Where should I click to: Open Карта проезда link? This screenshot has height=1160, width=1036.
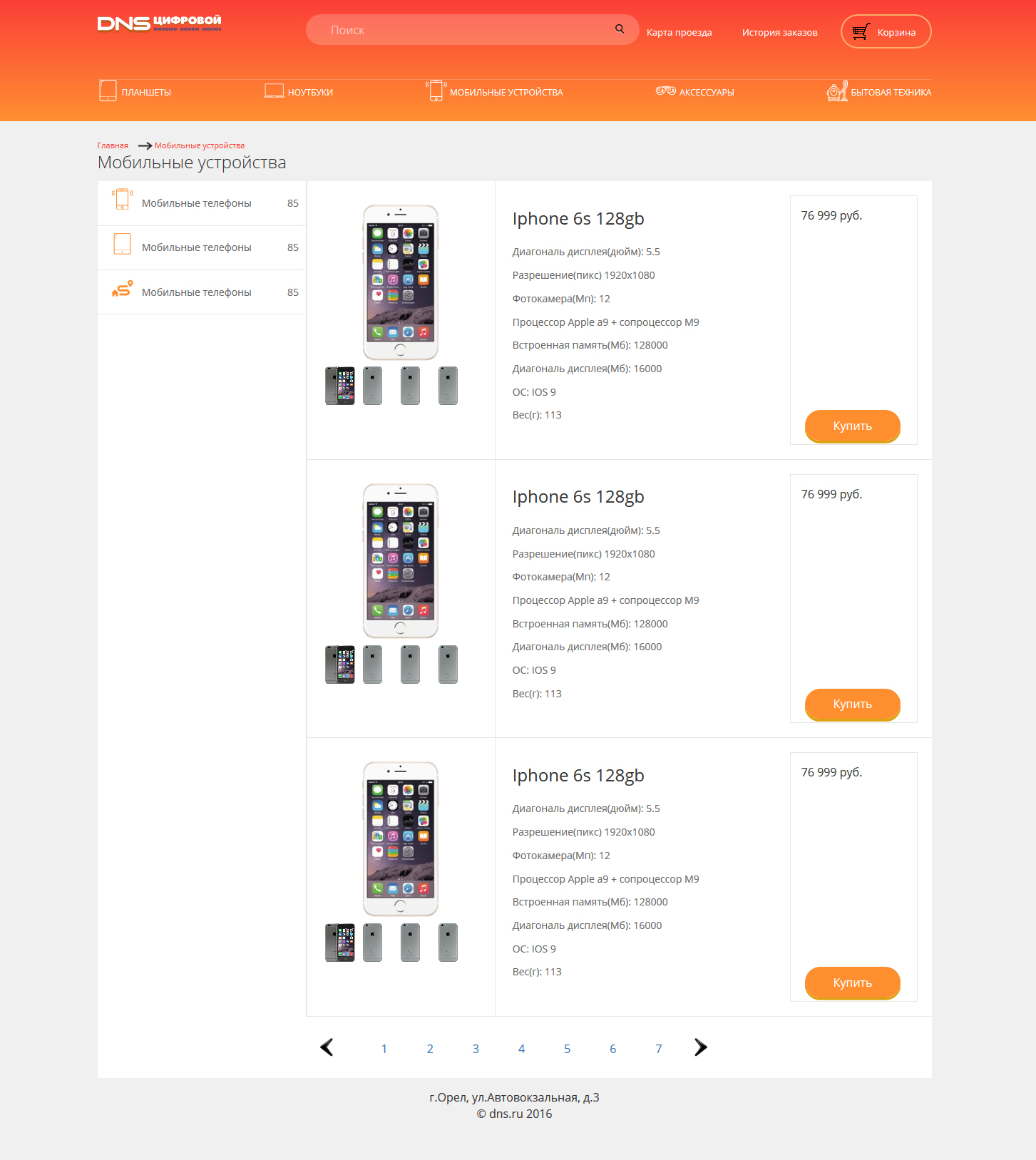(679, 32)
